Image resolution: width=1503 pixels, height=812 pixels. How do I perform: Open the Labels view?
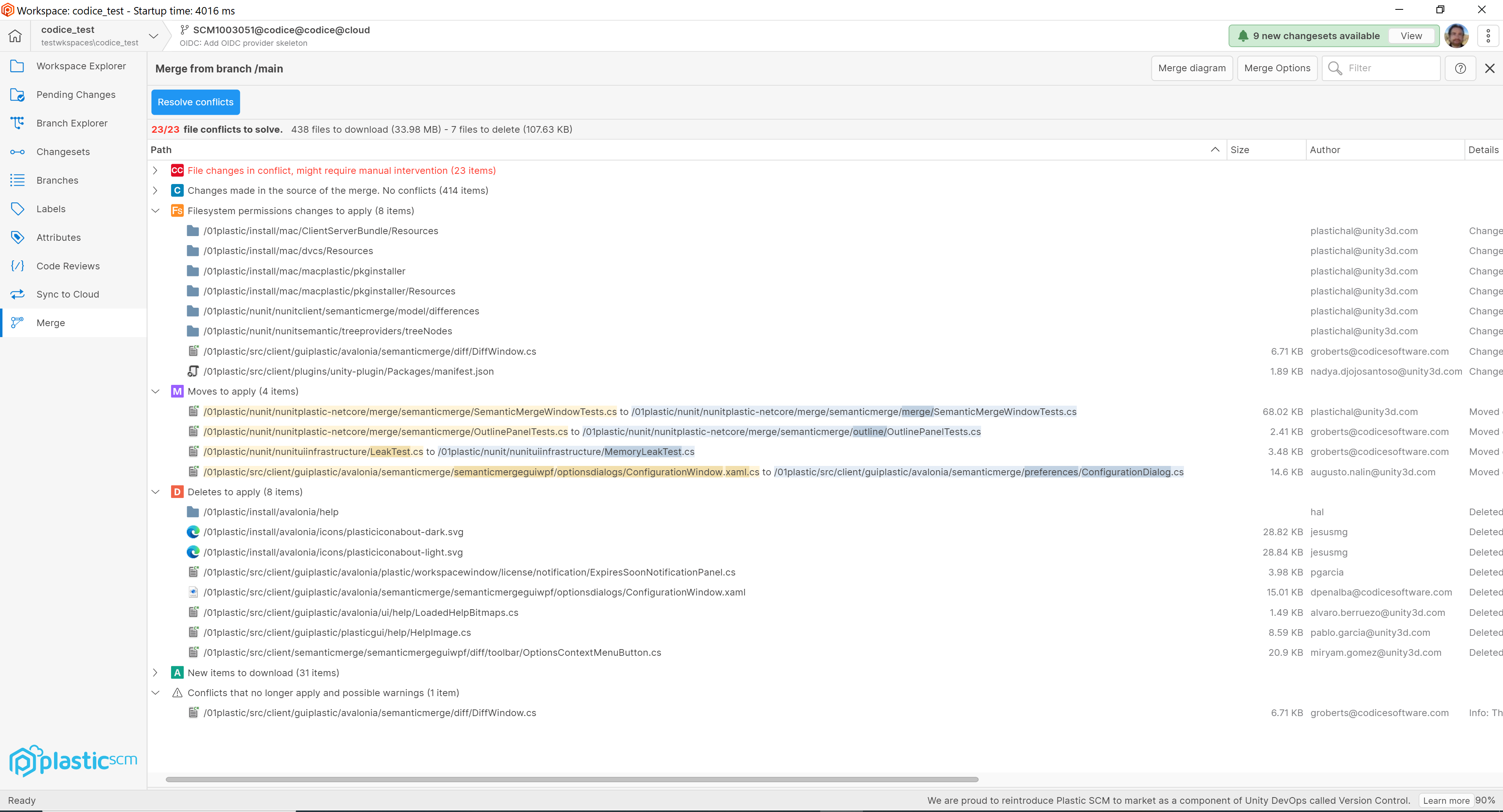tap(51, 208)
